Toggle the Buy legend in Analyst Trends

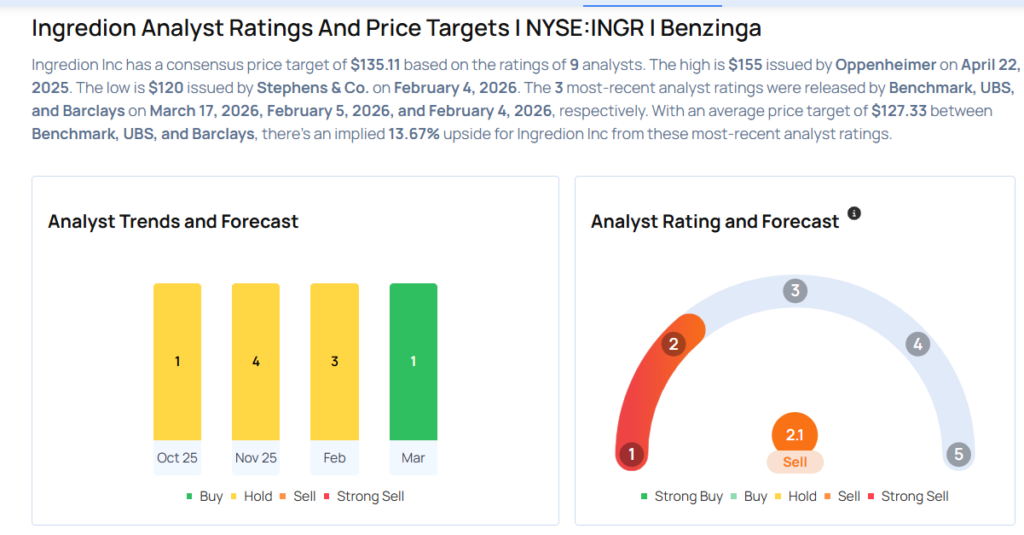click(204, 496)
